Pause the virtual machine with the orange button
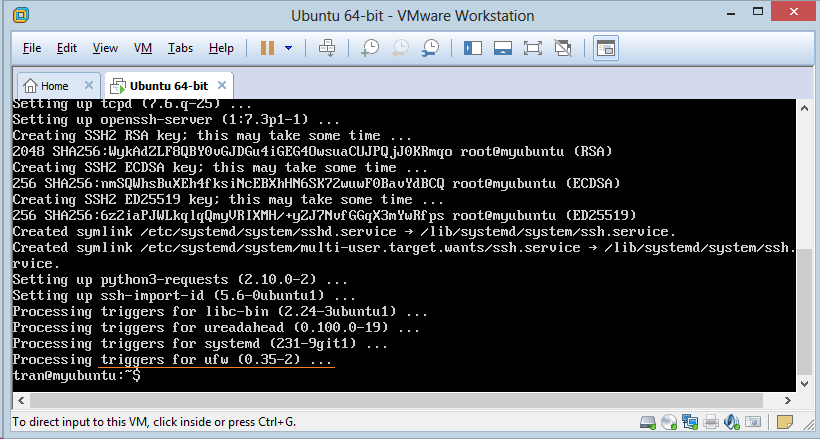Screen dimensions: 820x439 coord(267,48)
